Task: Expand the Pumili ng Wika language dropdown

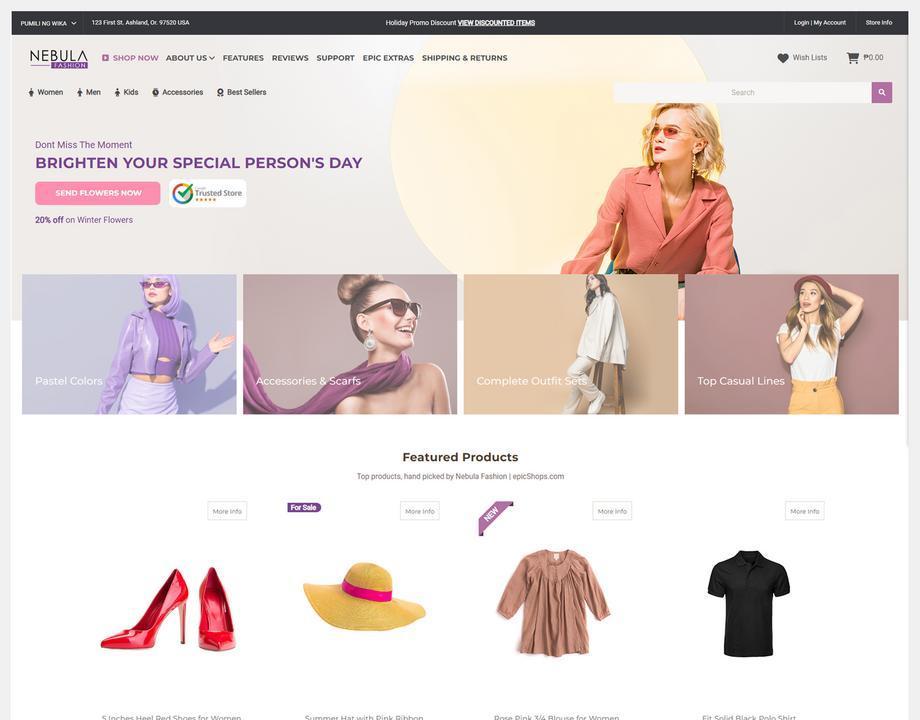Action: 48,23
